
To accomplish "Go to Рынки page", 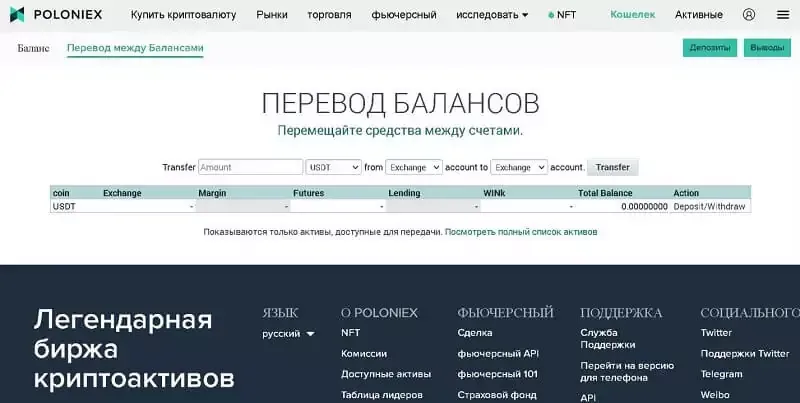I will [272, 15].
